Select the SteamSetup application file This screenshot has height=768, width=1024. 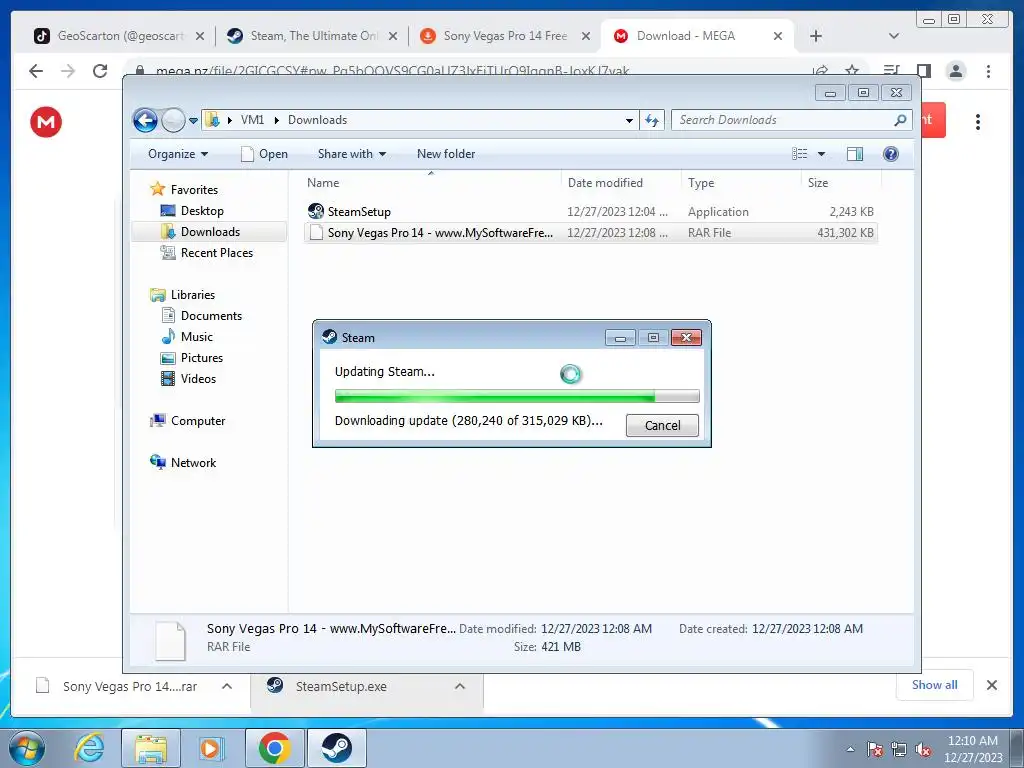point(590,212)
